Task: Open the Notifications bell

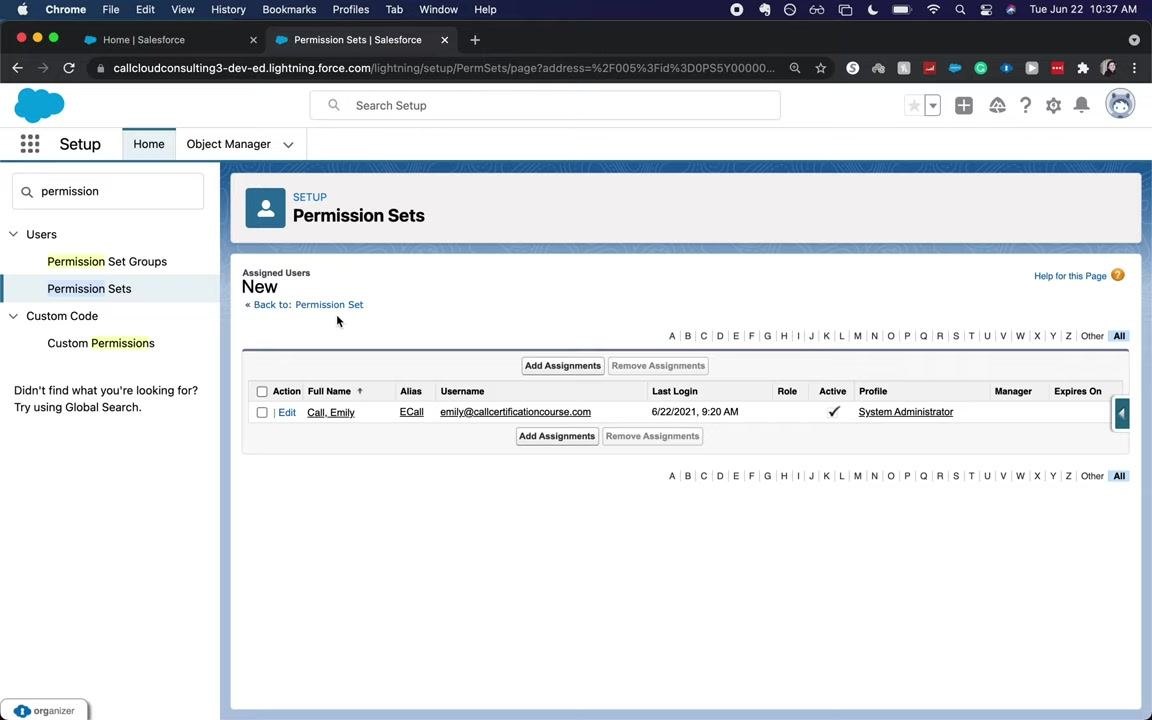Action: (x=1081, y=105)
